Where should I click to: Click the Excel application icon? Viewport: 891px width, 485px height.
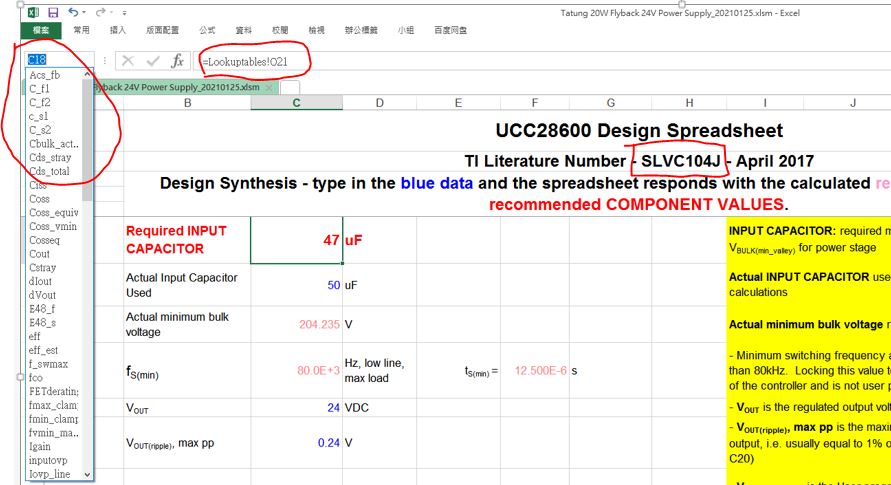pyautogui.click(x=33, y=12)
